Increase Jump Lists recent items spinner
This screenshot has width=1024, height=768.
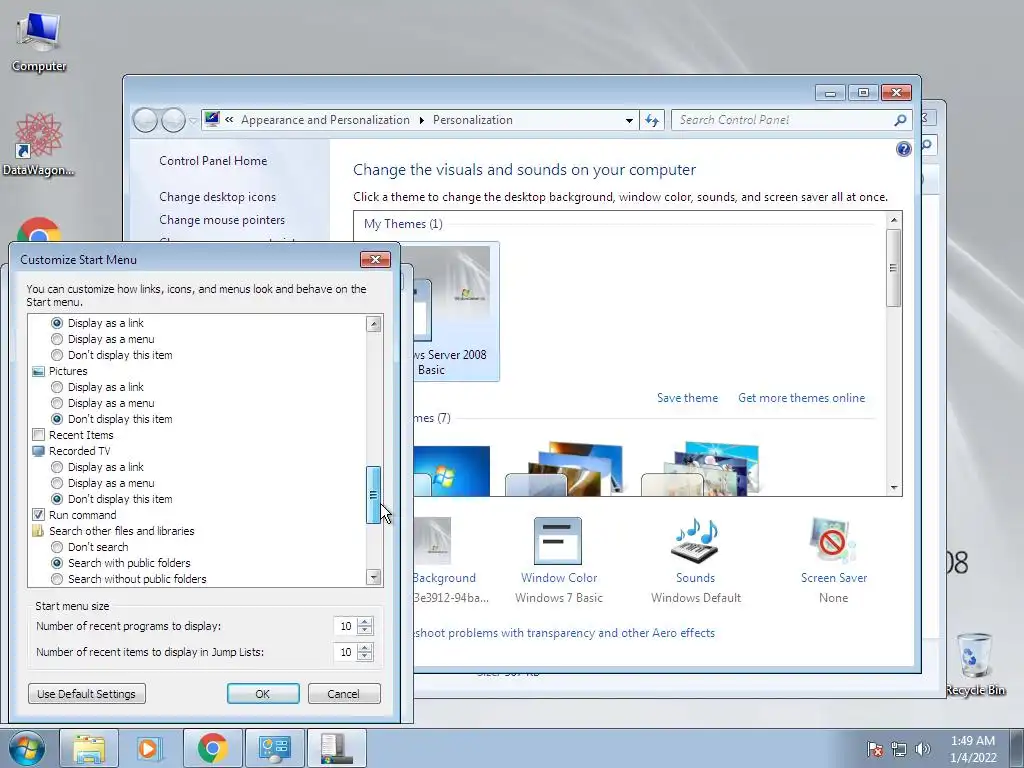pyautogui.click(x=365, y=648)
